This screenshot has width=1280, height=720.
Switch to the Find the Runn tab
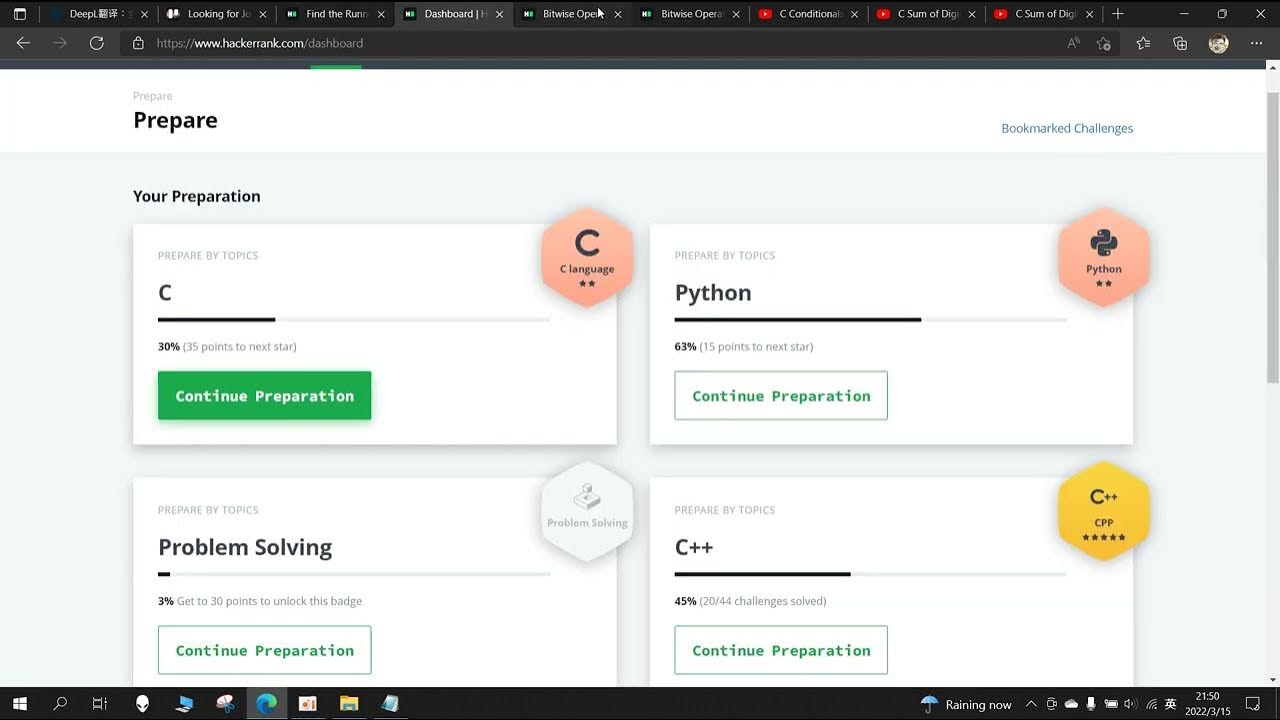[x=337, y=14]
